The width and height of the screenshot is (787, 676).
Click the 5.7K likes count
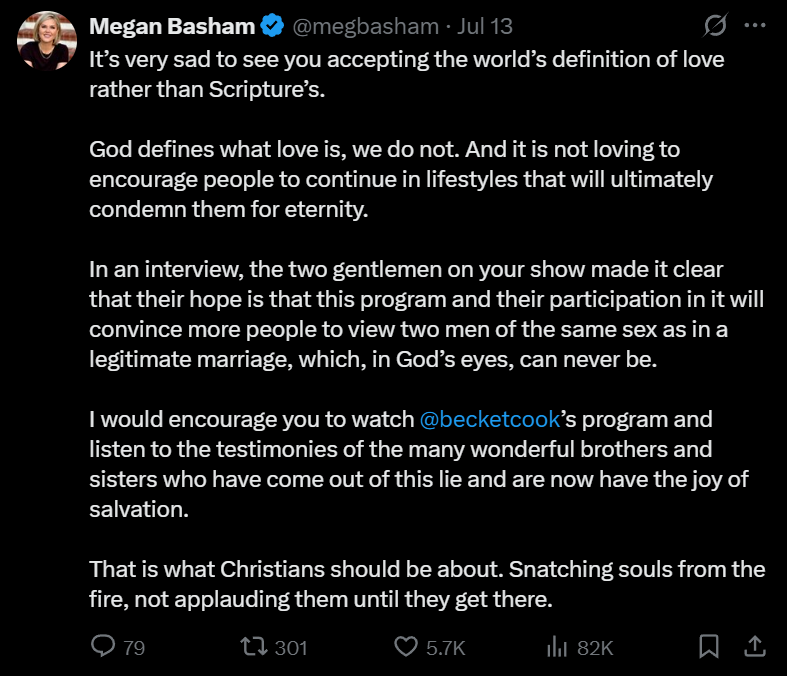446,648
